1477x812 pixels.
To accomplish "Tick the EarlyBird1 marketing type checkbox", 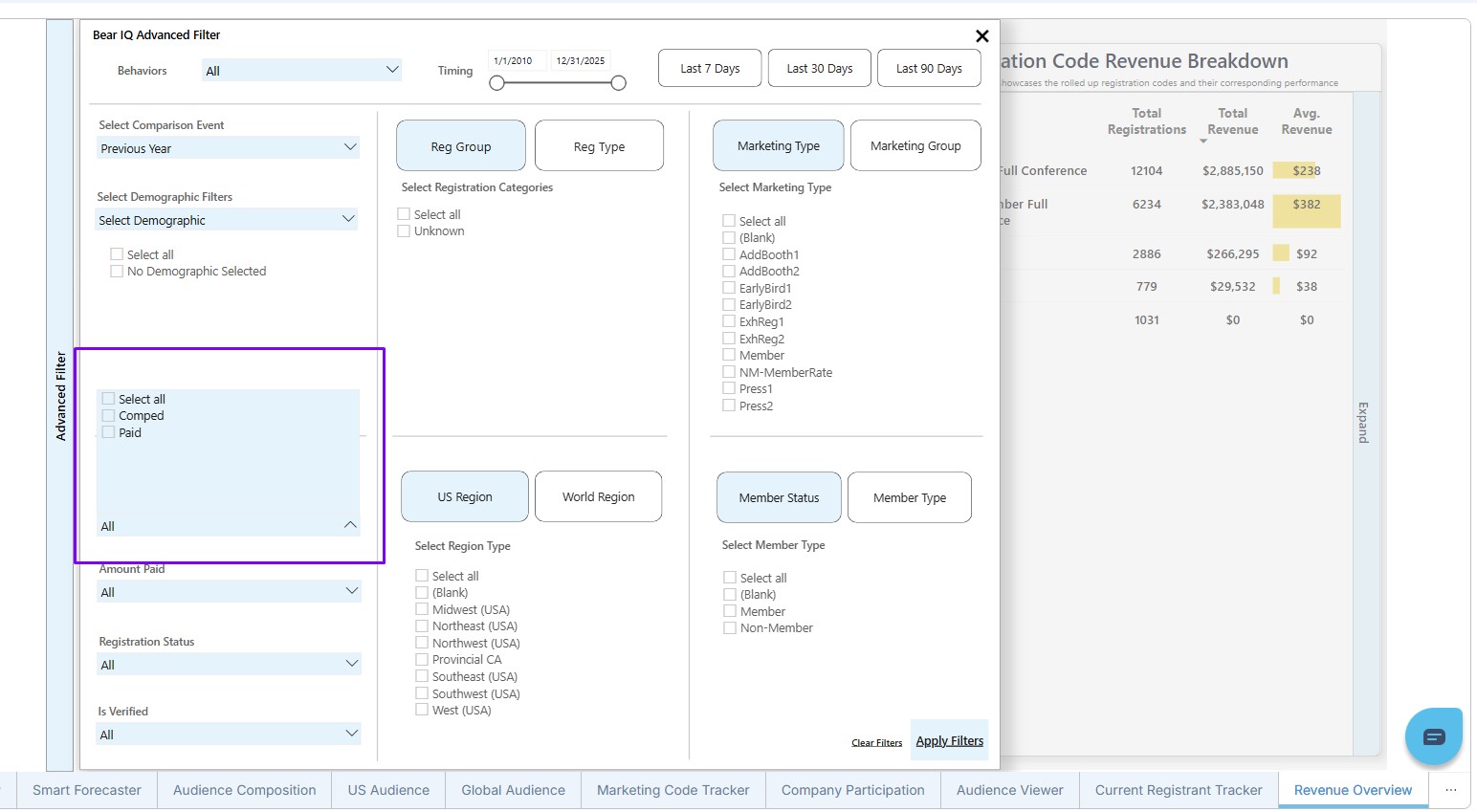I will click(x=729, y=288).
